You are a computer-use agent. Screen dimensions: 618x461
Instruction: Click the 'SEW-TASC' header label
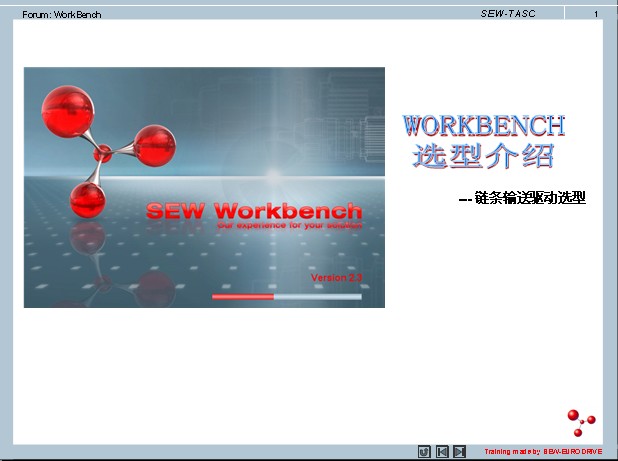tap(508, 14)
